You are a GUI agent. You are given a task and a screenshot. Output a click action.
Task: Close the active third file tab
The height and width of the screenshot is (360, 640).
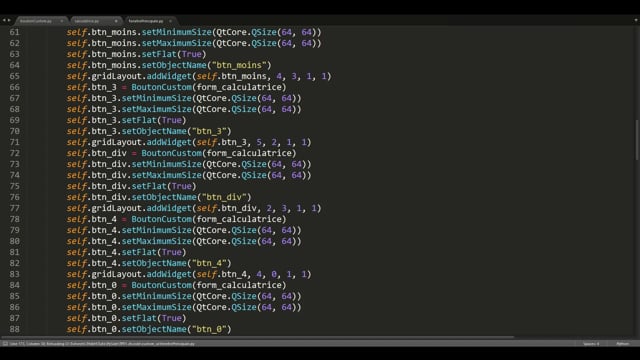[x=171, y=21]
